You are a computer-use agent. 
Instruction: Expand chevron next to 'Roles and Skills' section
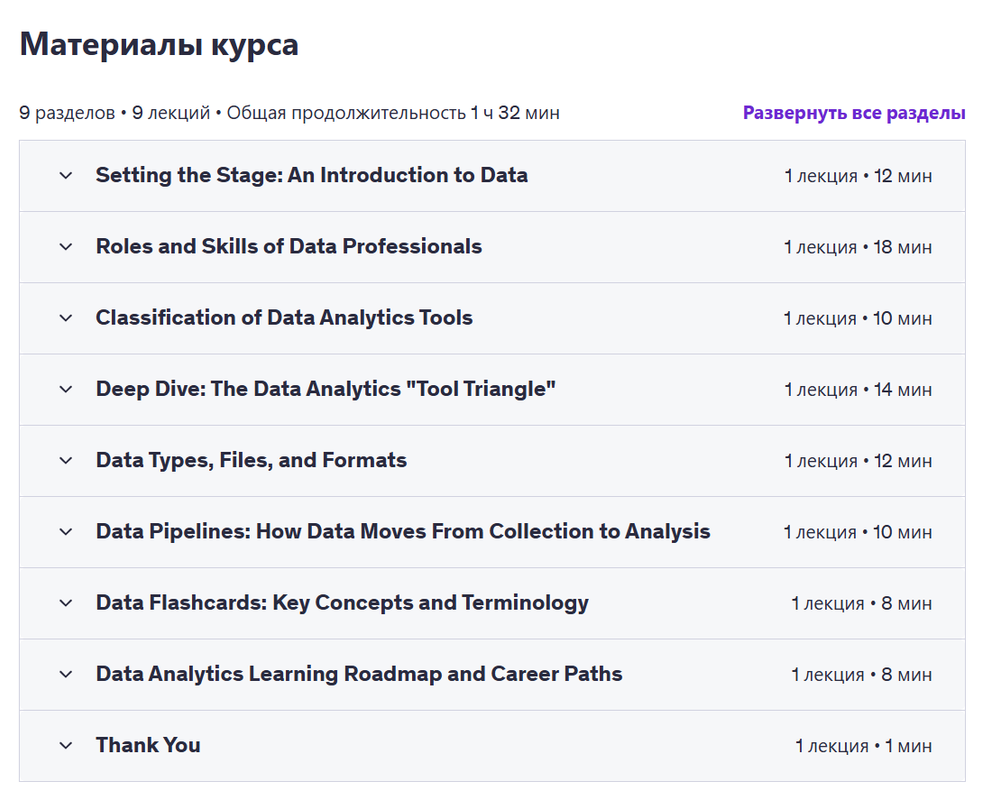coord(66,247)
